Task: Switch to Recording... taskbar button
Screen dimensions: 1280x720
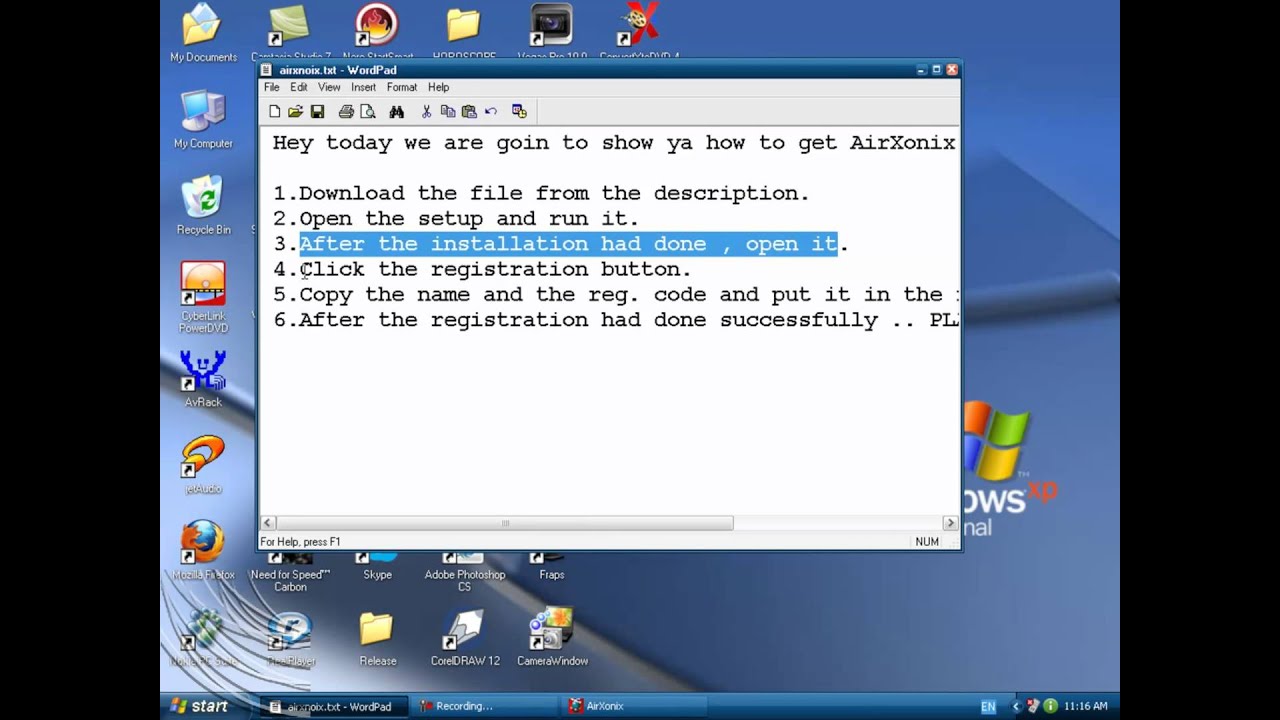Action: tap(484, 706)
